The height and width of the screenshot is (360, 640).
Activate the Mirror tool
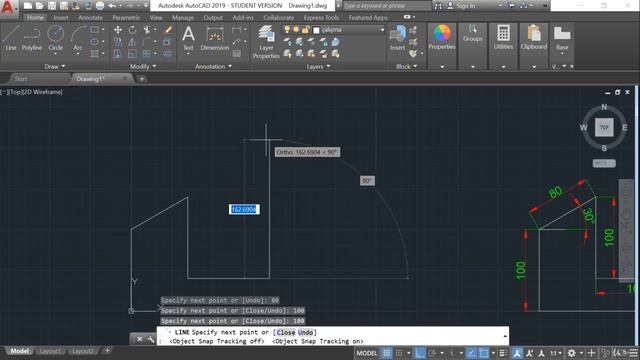(x=132, y=42)
